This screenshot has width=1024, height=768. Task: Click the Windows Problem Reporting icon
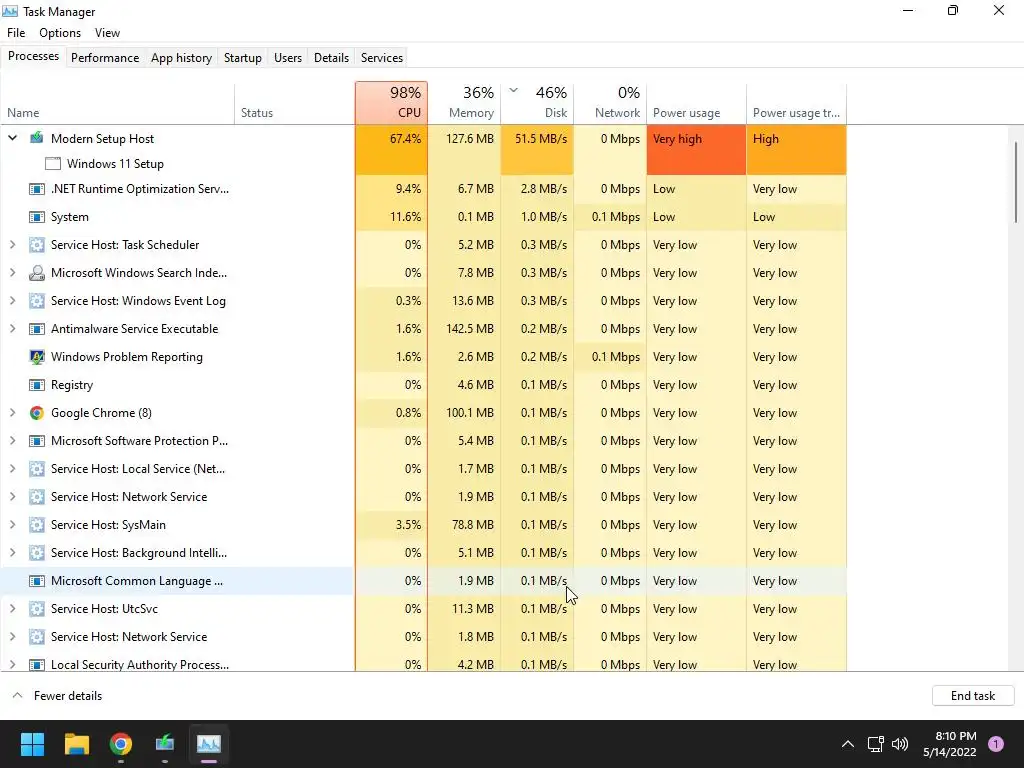coord(37,357)
